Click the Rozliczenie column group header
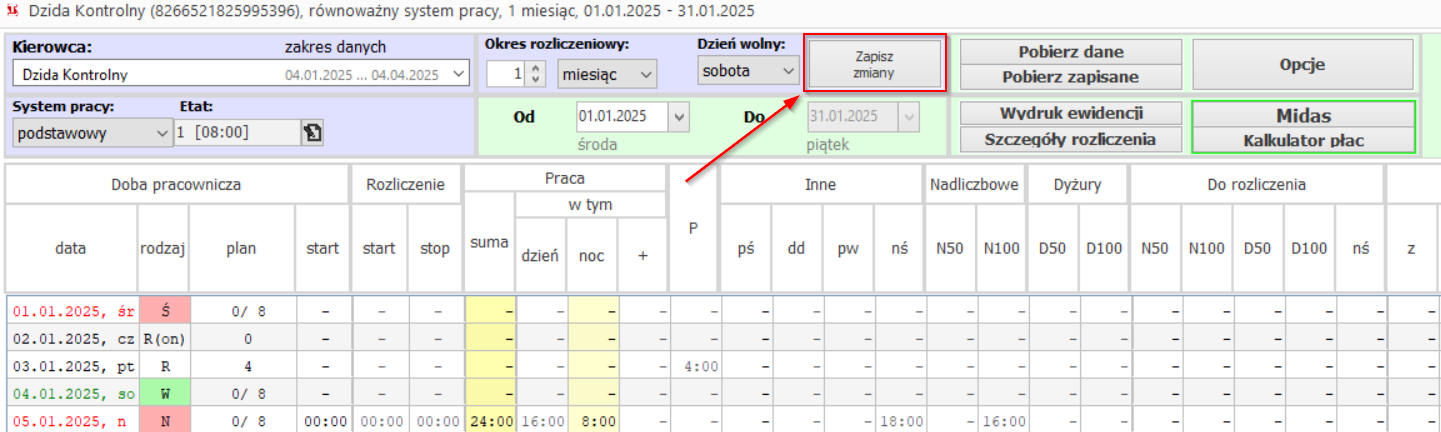 (x=405, y=184)
